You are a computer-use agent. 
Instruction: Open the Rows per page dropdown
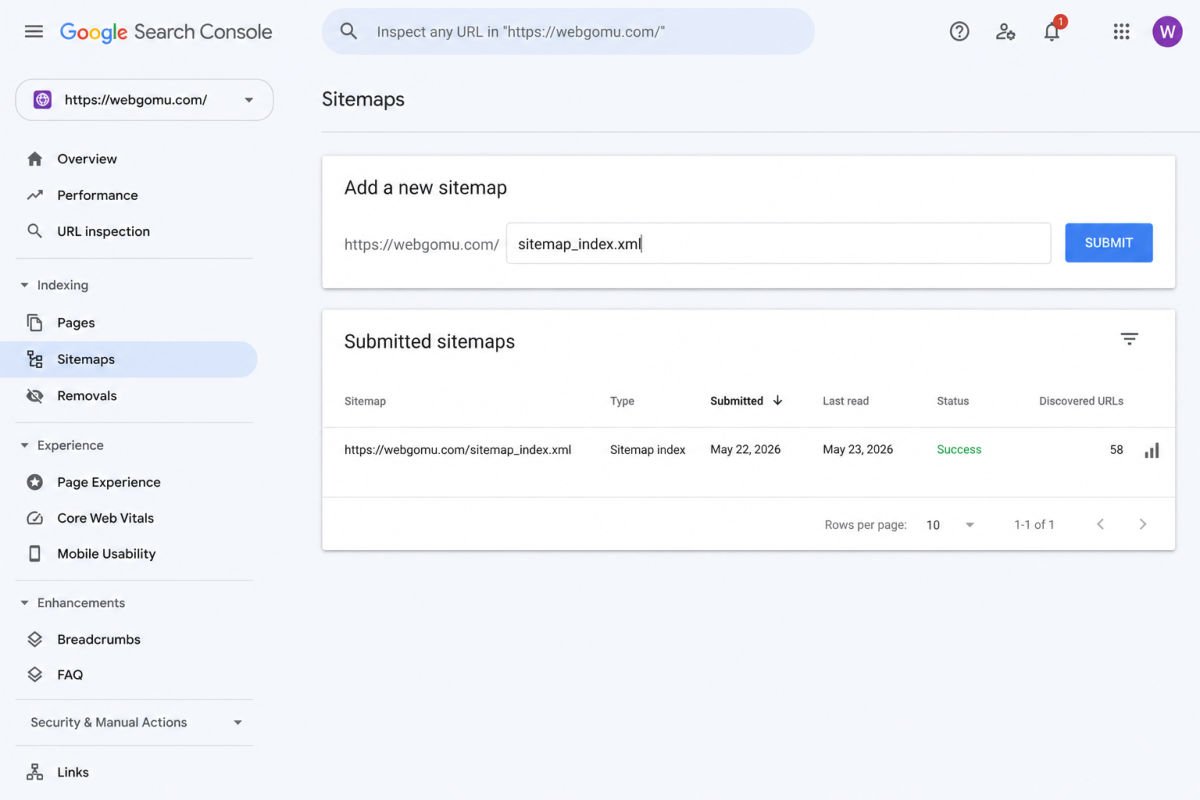click(950, 525)
